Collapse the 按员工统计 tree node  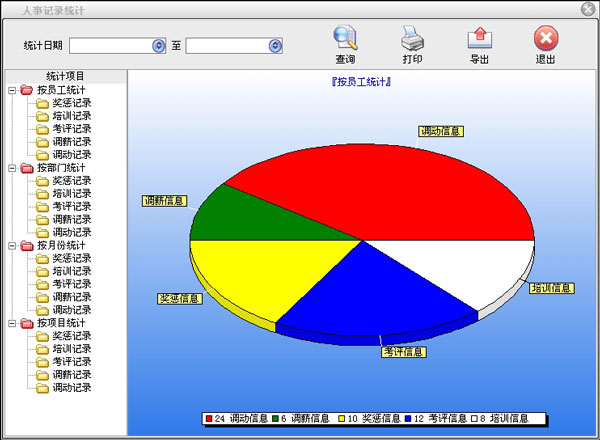(x=11, y=90)
